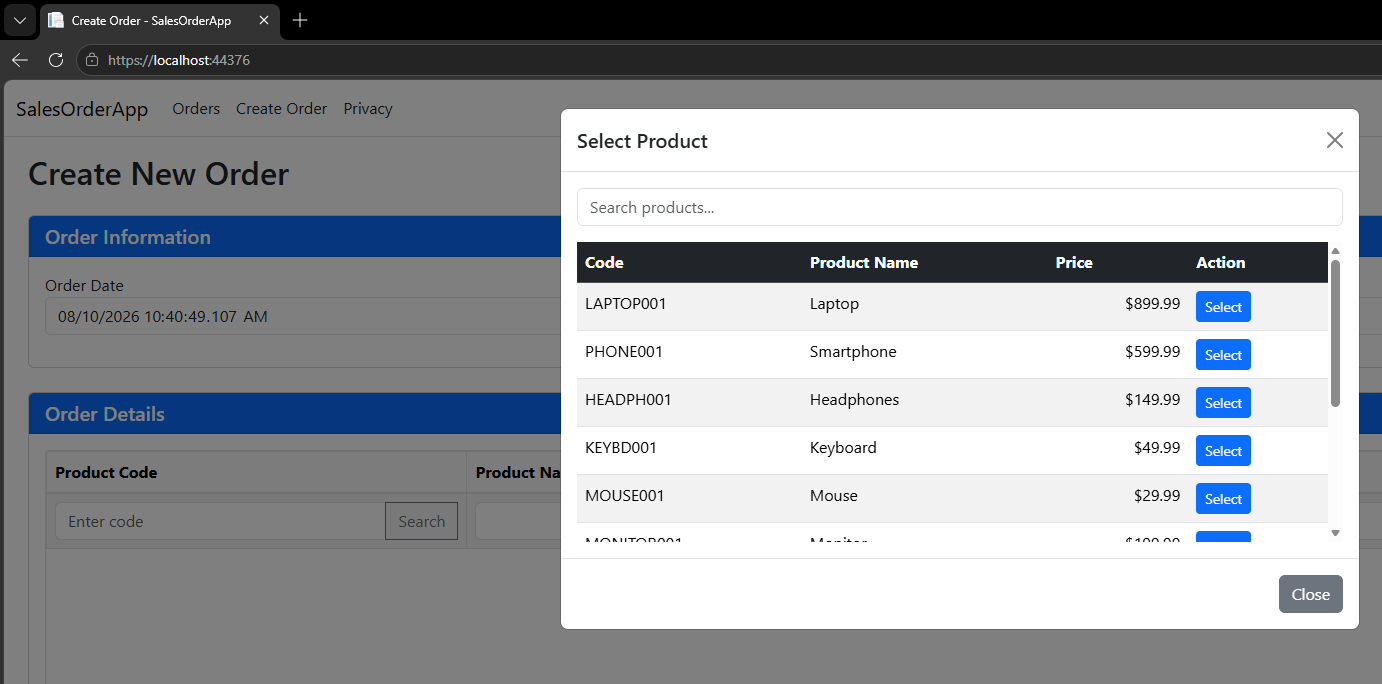Select the Headphones product
This screenshot has height=684, width=1382.
tap(1223, 403)
